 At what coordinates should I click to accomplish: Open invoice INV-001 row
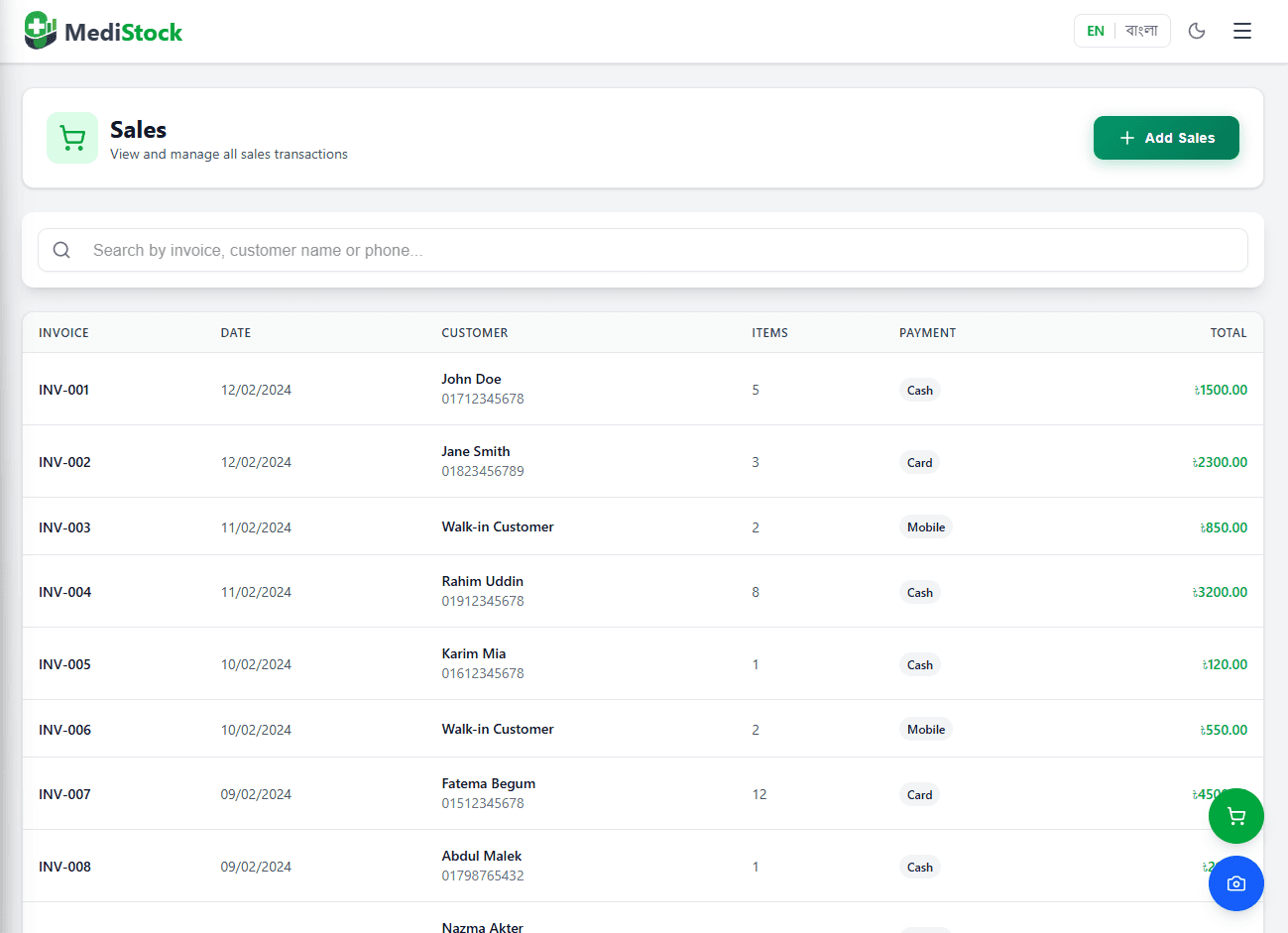click(x=63, y=390)
